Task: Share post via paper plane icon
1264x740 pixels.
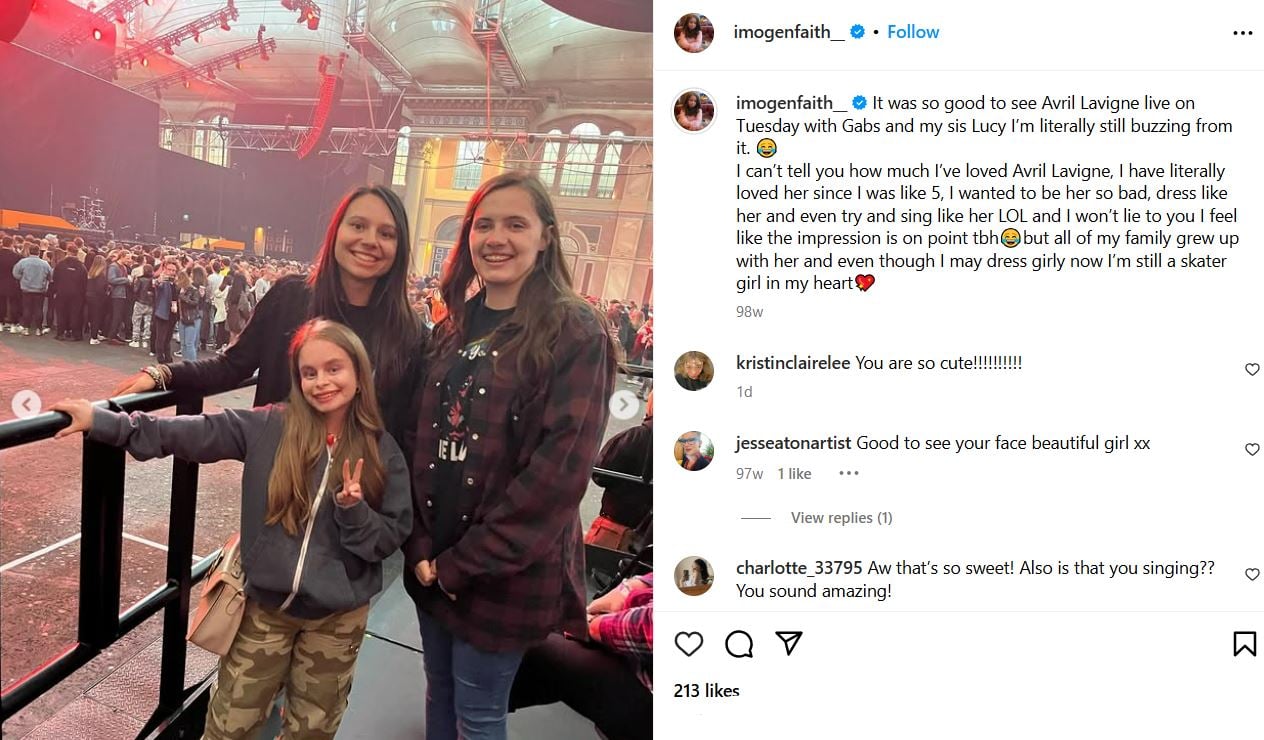Action: [789, 643]
